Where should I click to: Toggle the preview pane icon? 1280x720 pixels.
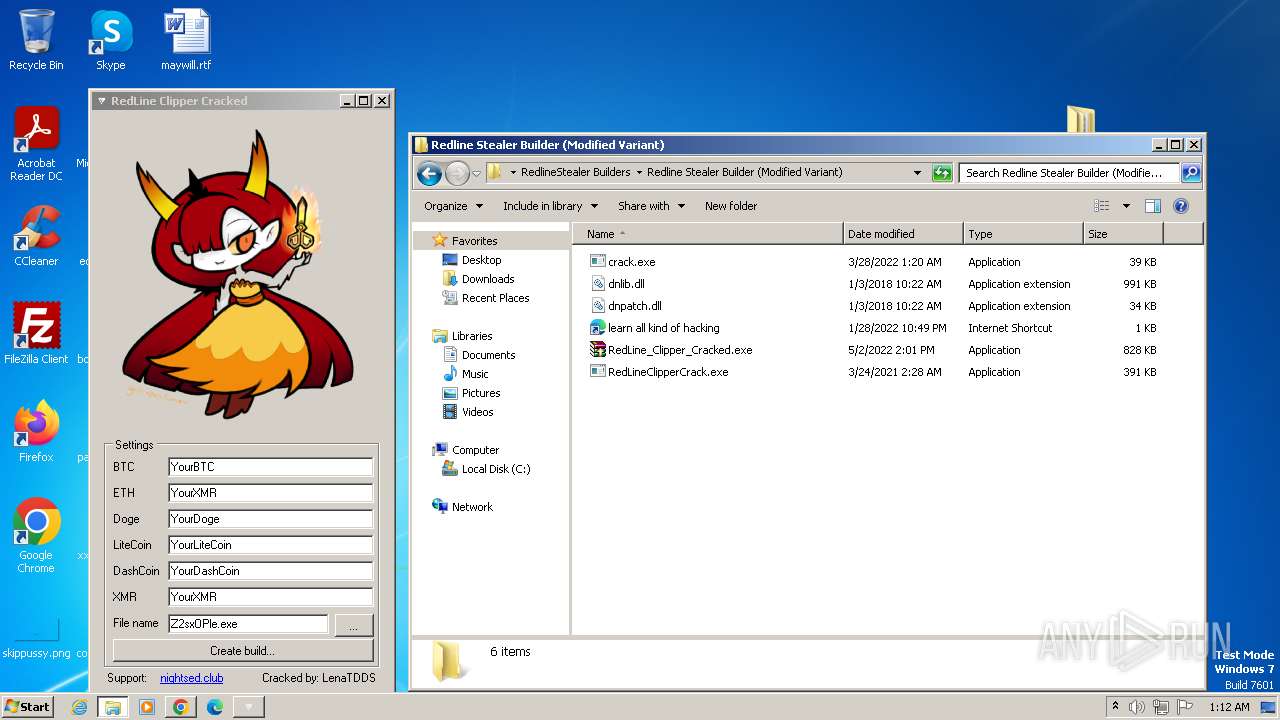click(1152, 206)
